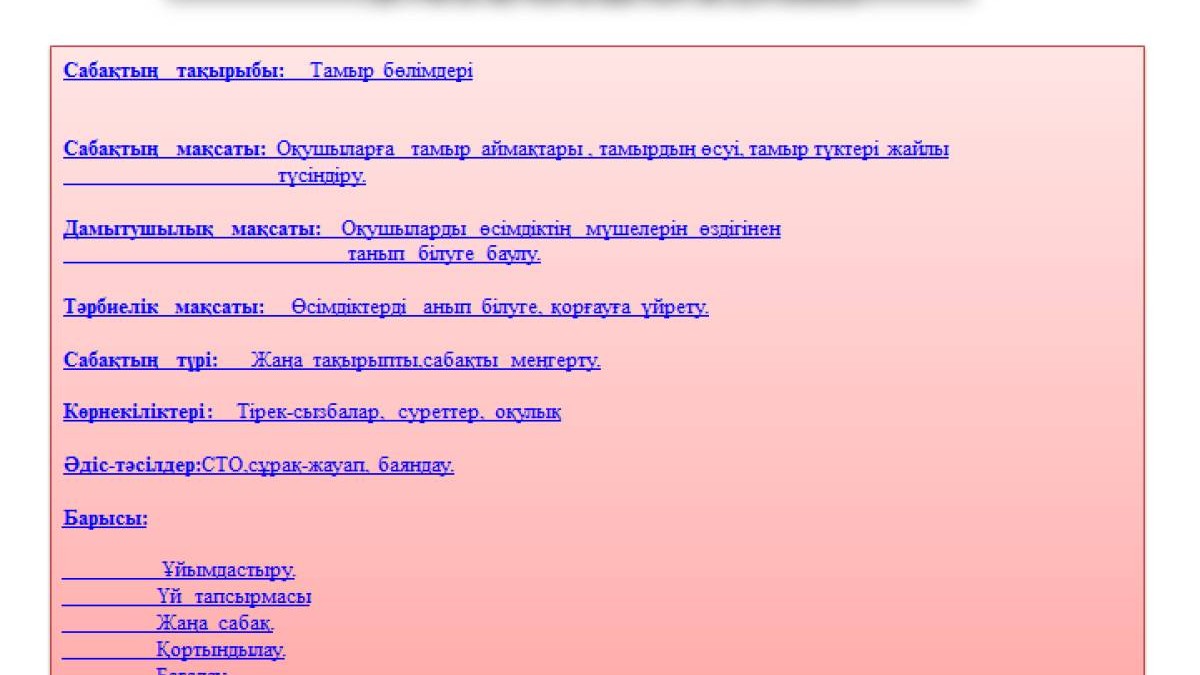Click the text 'Тамыр бөлімдері'
Viewport: 1200px width, 675px height.
391,72
